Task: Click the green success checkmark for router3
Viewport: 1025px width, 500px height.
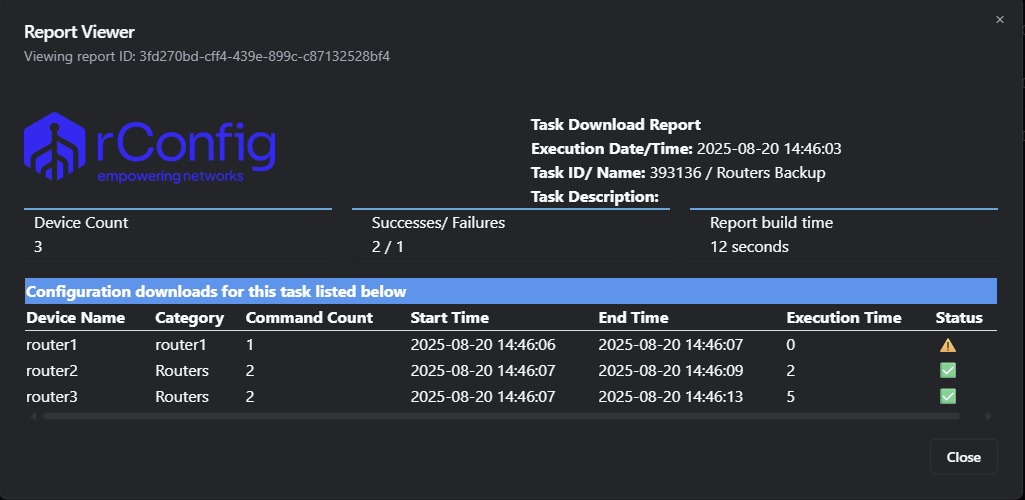Action: pos(947,397)
